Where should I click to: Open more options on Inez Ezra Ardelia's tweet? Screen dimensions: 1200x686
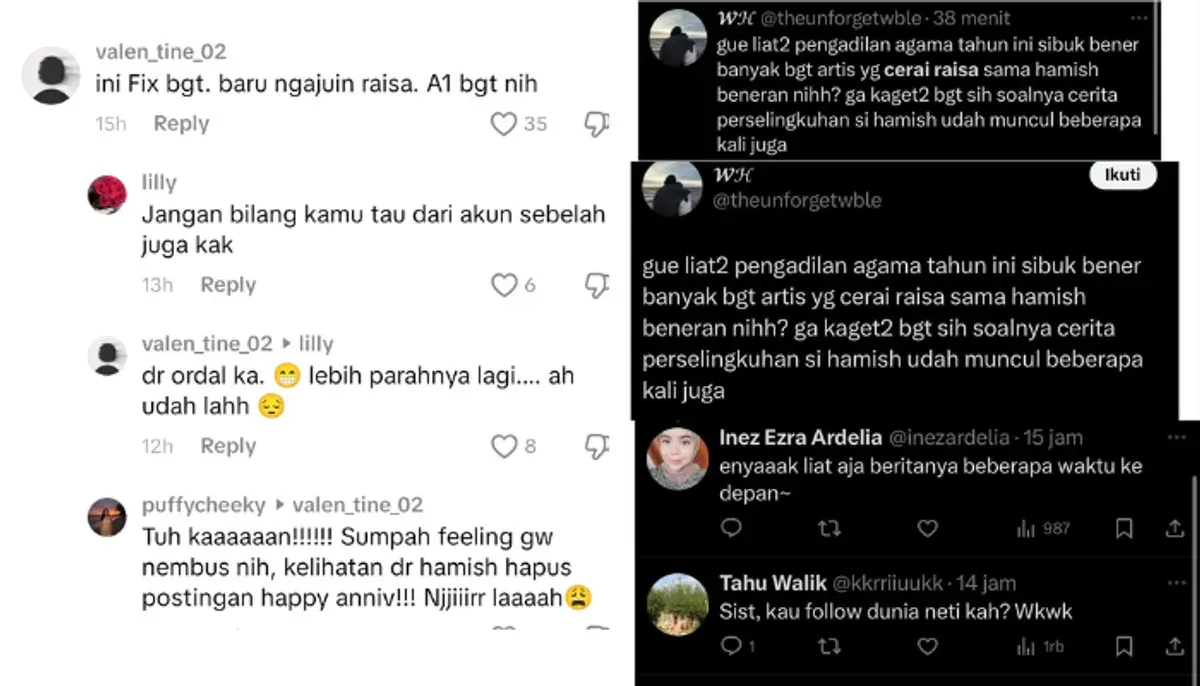(x=1174, y=437)
